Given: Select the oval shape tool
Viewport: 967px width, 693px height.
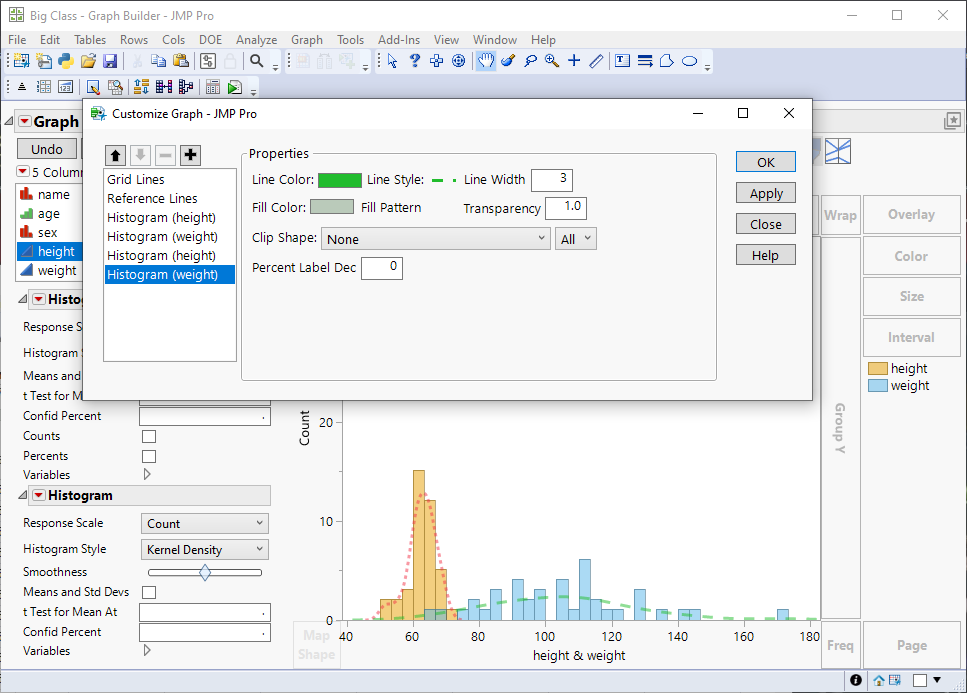Looking at the screenshot, I should click(689, 61).
